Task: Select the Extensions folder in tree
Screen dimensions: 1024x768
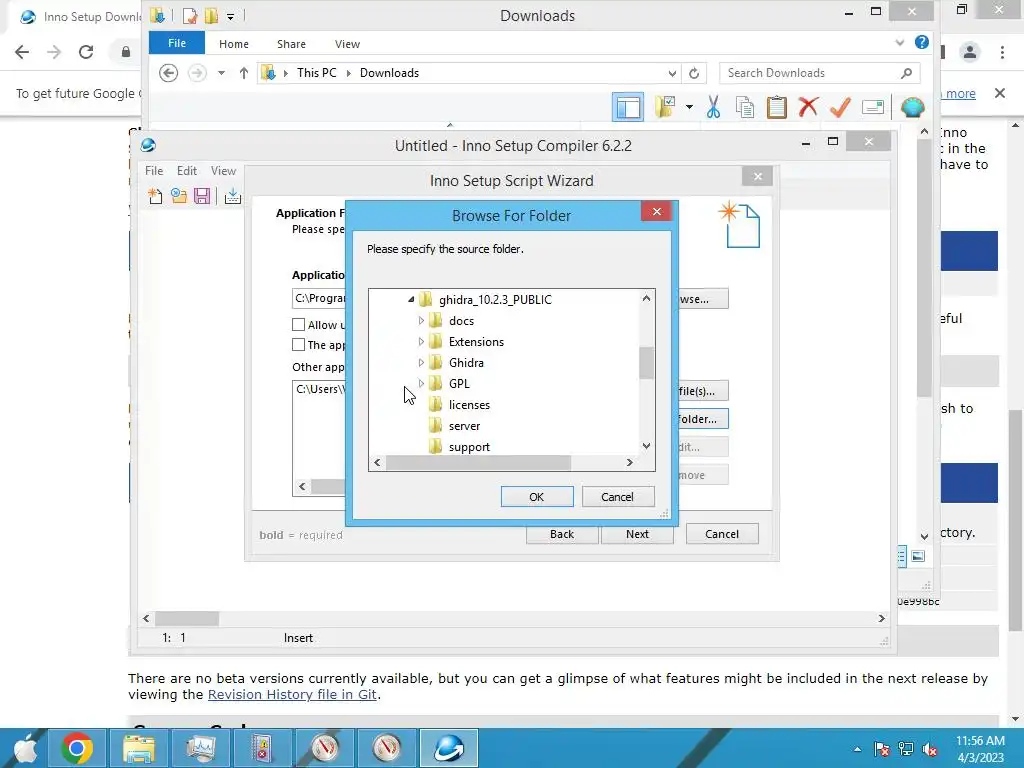Action: pyautogui.click(x=476, y=342)
